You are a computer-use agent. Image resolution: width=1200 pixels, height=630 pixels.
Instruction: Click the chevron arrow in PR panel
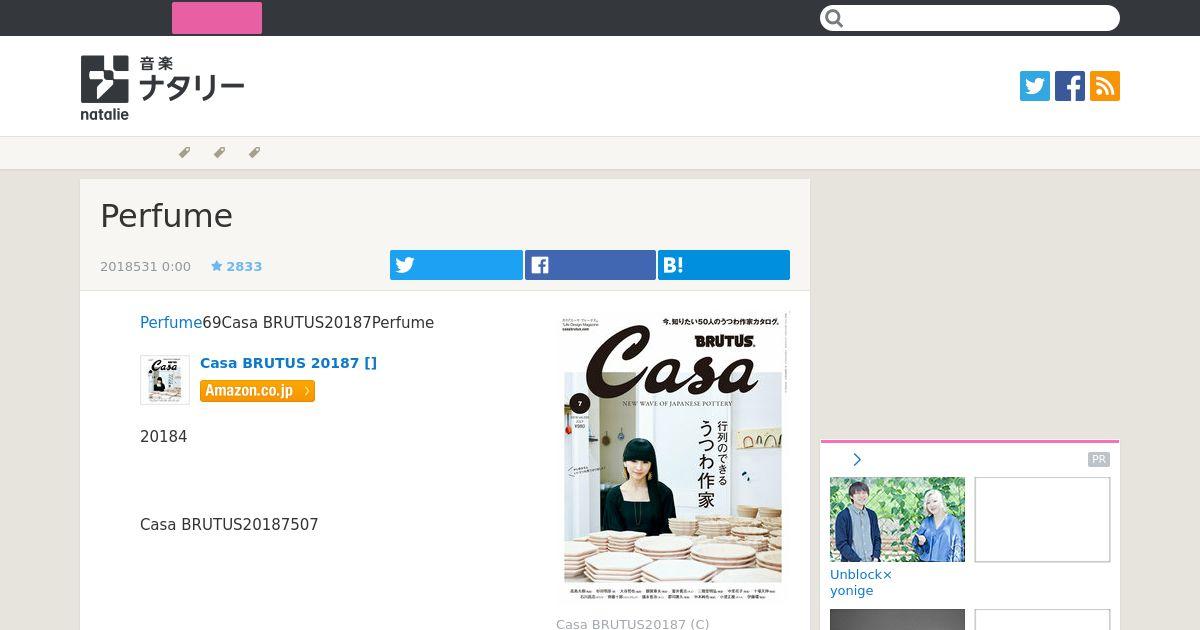(857, 460)
